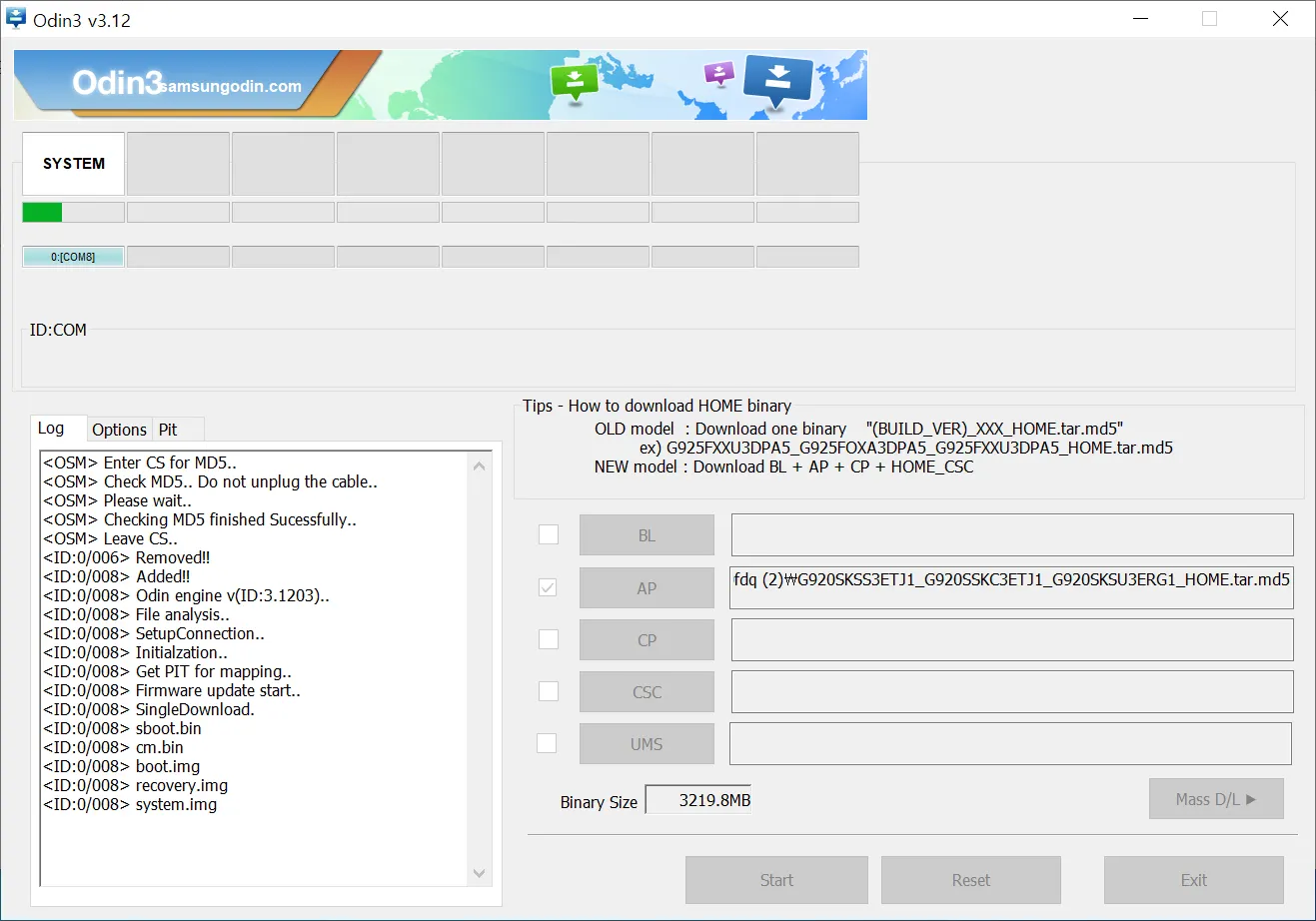Toggle the AP file checkbox
Image resolution: width=1316 pixels, height=921 pixels.
click(548, 587)
